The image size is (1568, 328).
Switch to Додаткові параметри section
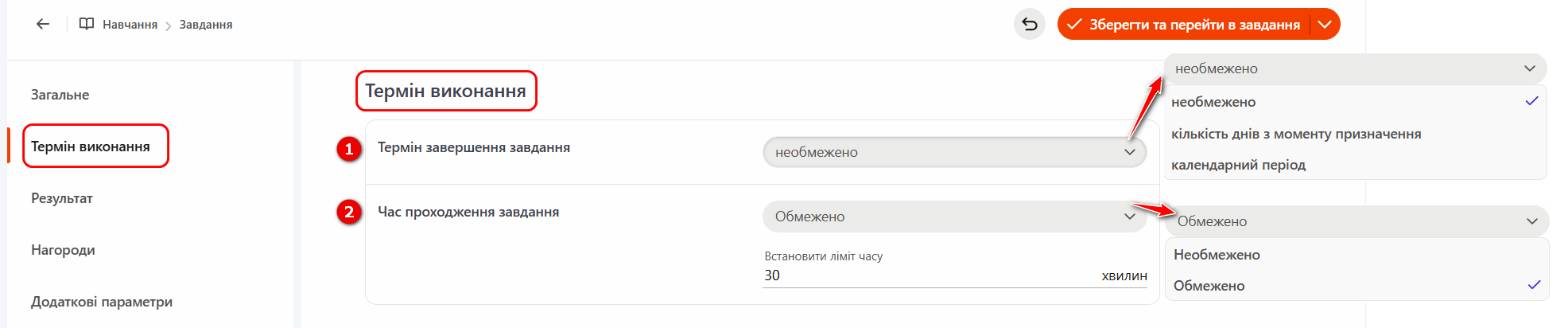pyautogui.click(x=102, y=302)
